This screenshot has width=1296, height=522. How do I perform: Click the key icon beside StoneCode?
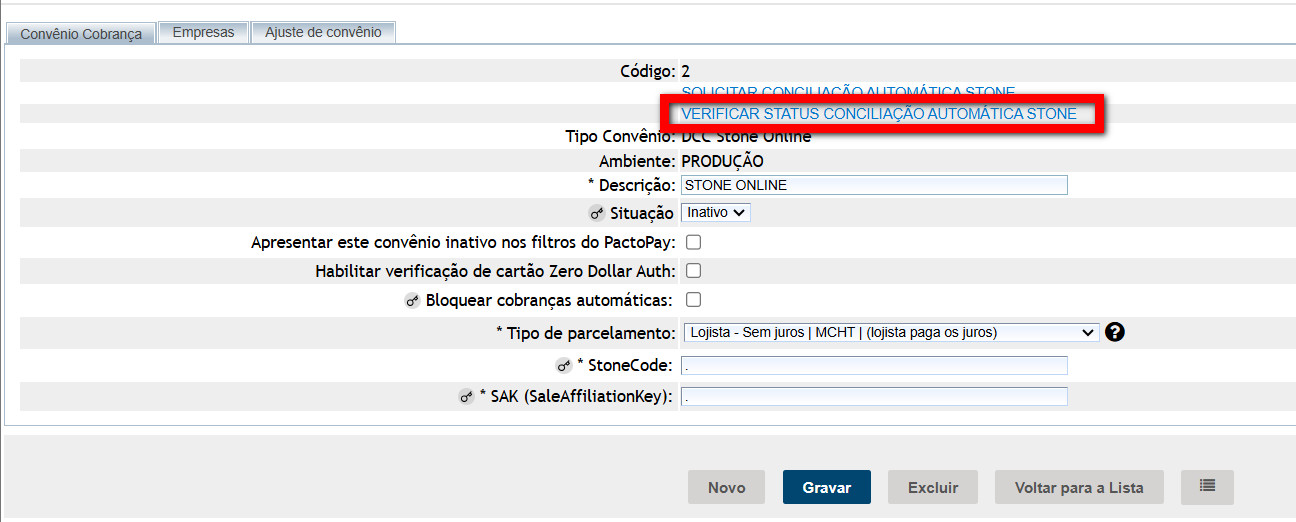coord(564,366)
